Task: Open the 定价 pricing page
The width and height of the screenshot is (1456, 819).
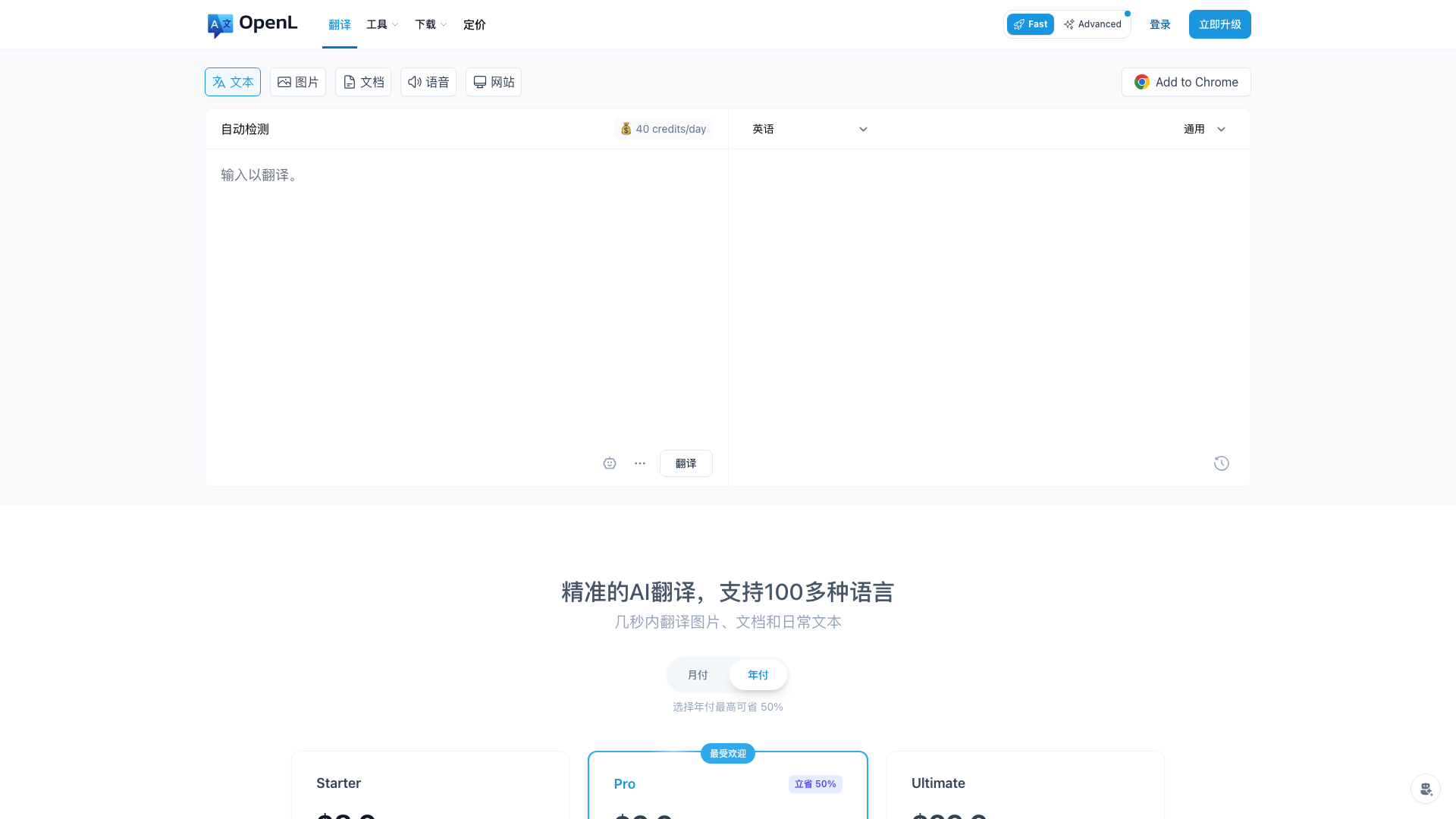Action: pyautogui.click(x=475, y=24)
